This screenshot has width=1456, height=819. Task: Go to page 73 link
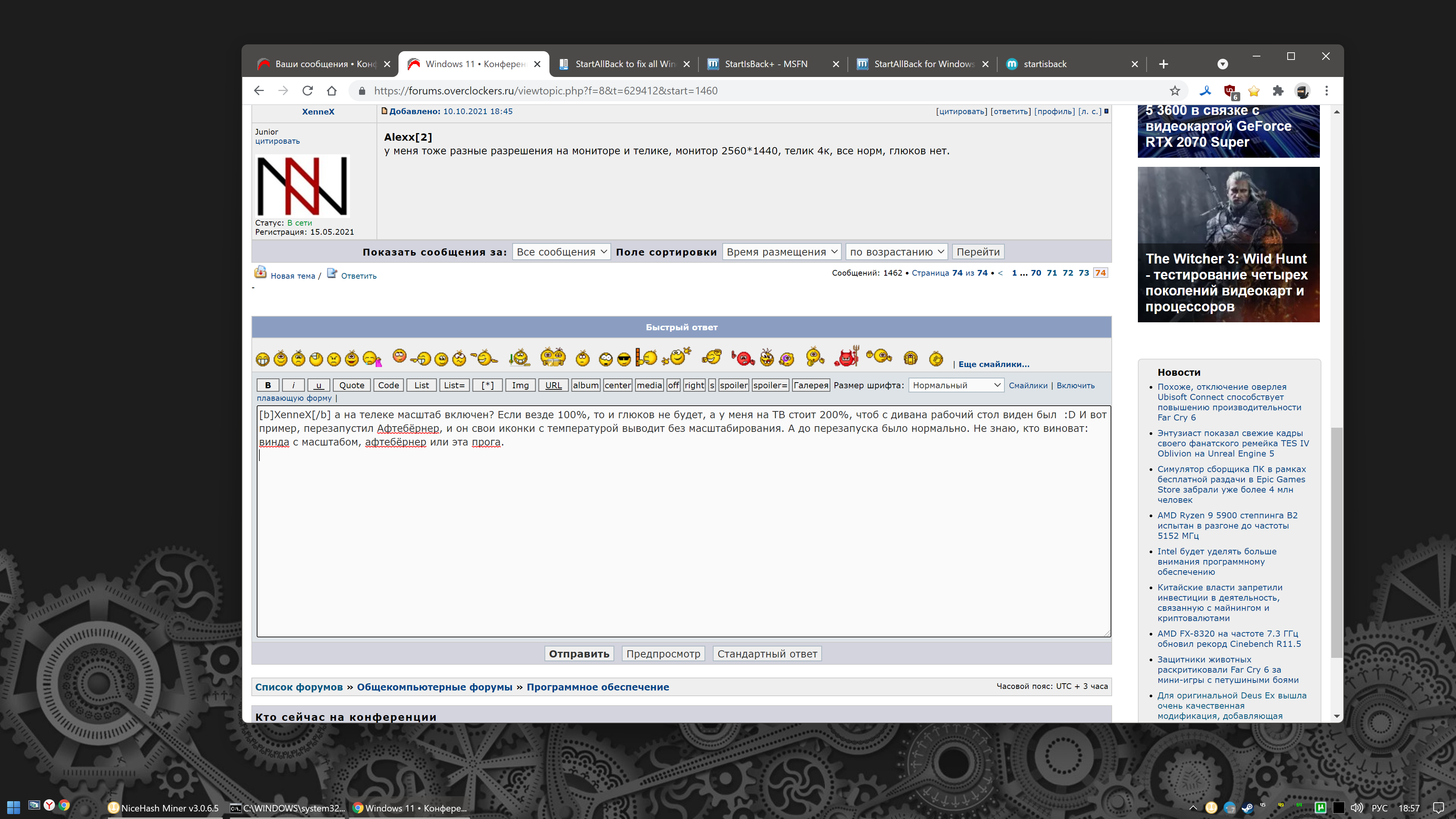click(1084, 273)
